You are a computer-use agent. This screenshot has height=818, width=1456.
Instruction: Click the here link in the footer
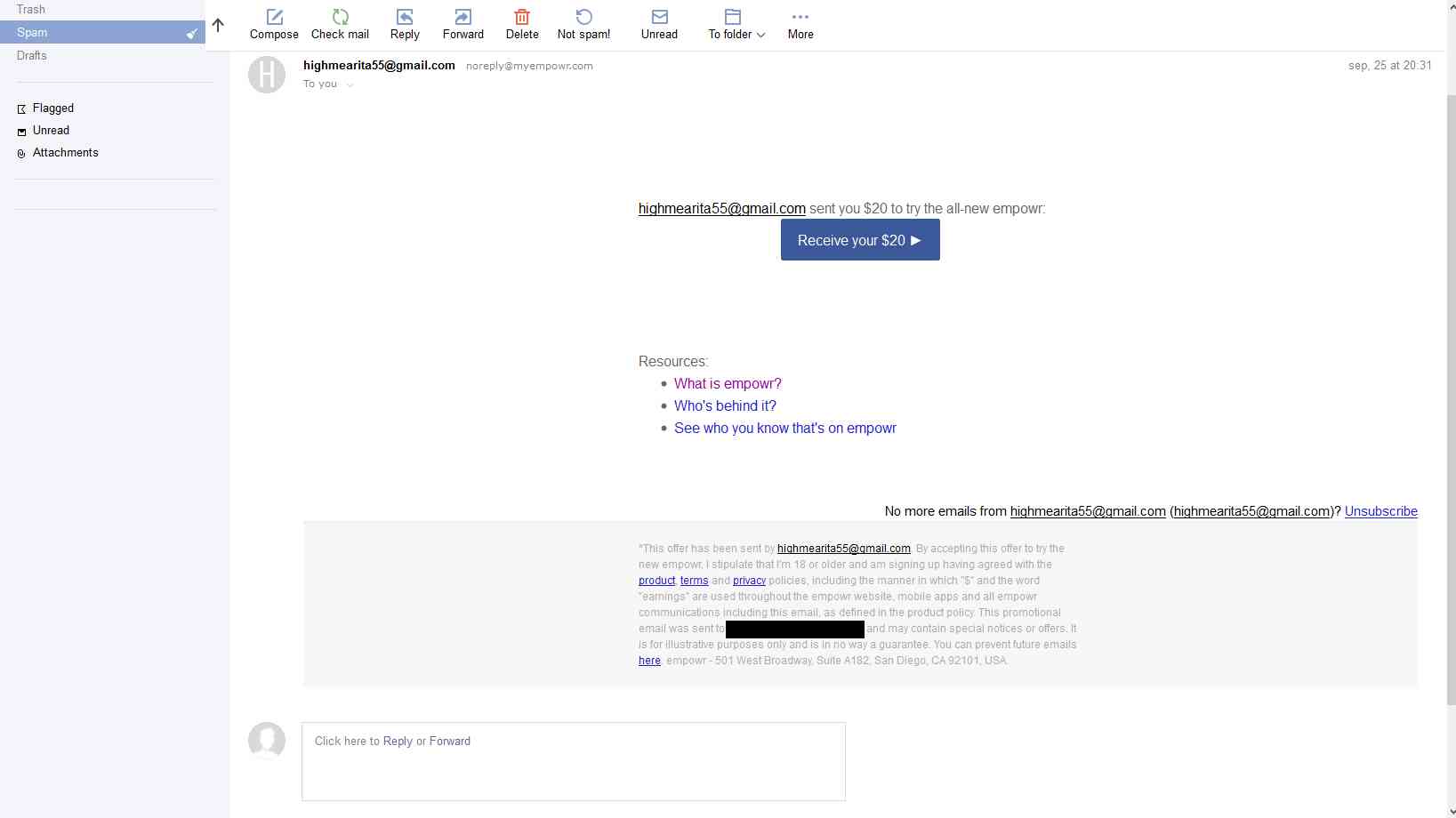(x=649, y=661)
